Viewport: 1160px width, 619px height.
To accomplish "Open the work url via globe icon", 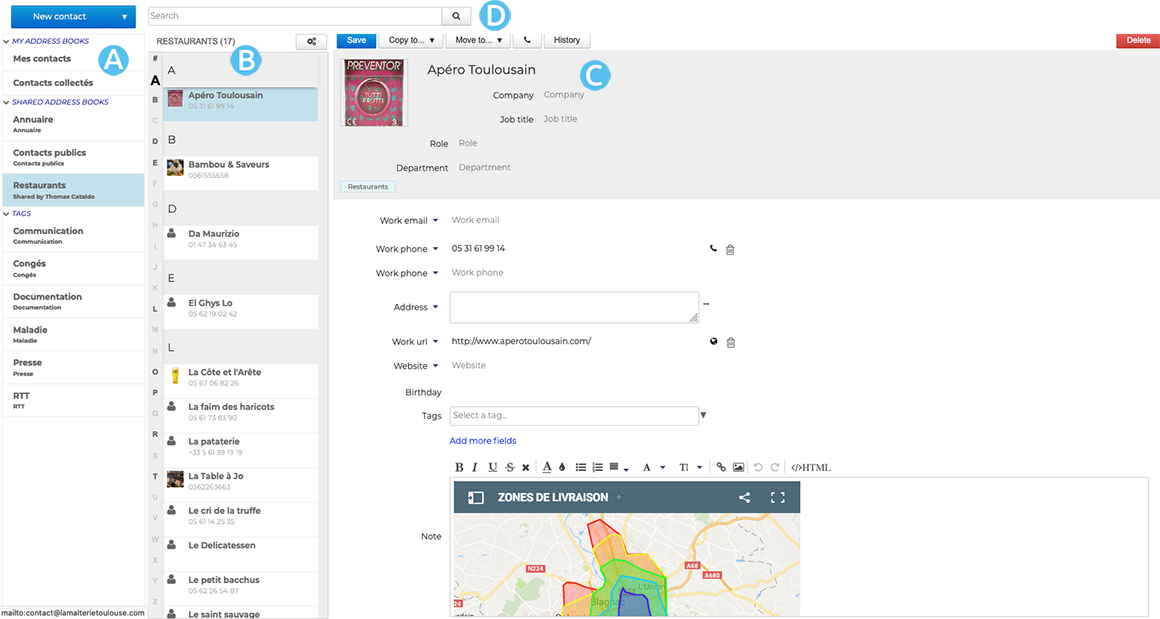I will click(714, 342).
